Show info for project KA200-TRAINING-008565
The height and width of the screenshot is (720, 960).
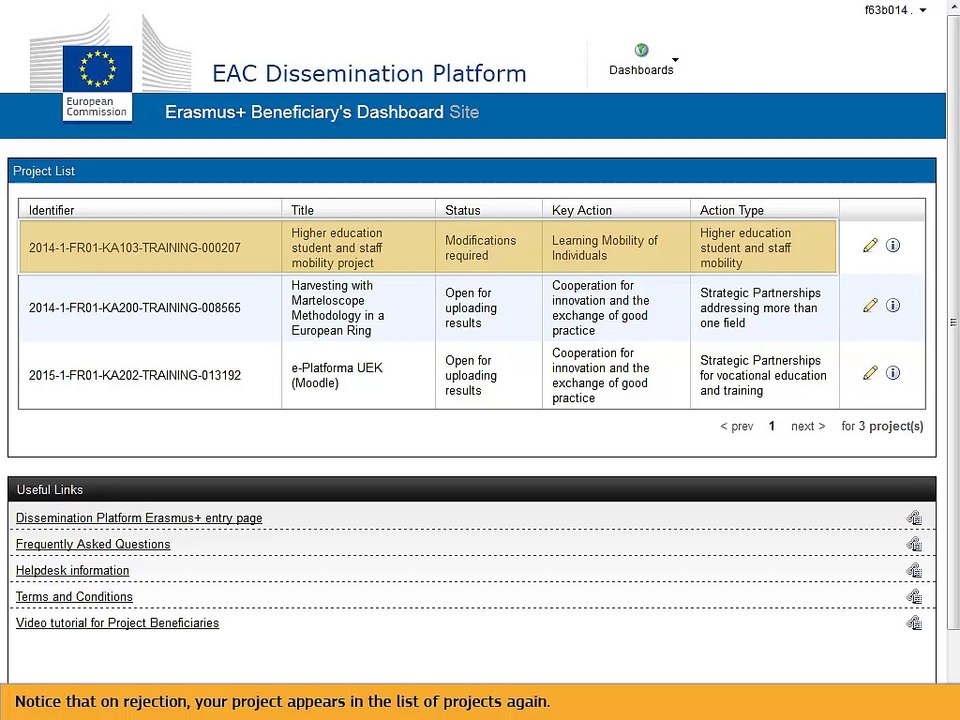[893, 305]
